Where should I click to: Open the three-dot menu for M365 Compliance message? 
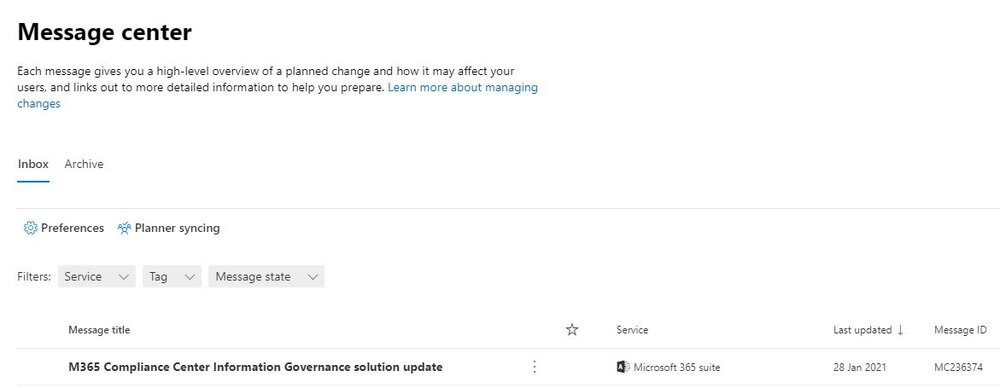tap(534, 367)
